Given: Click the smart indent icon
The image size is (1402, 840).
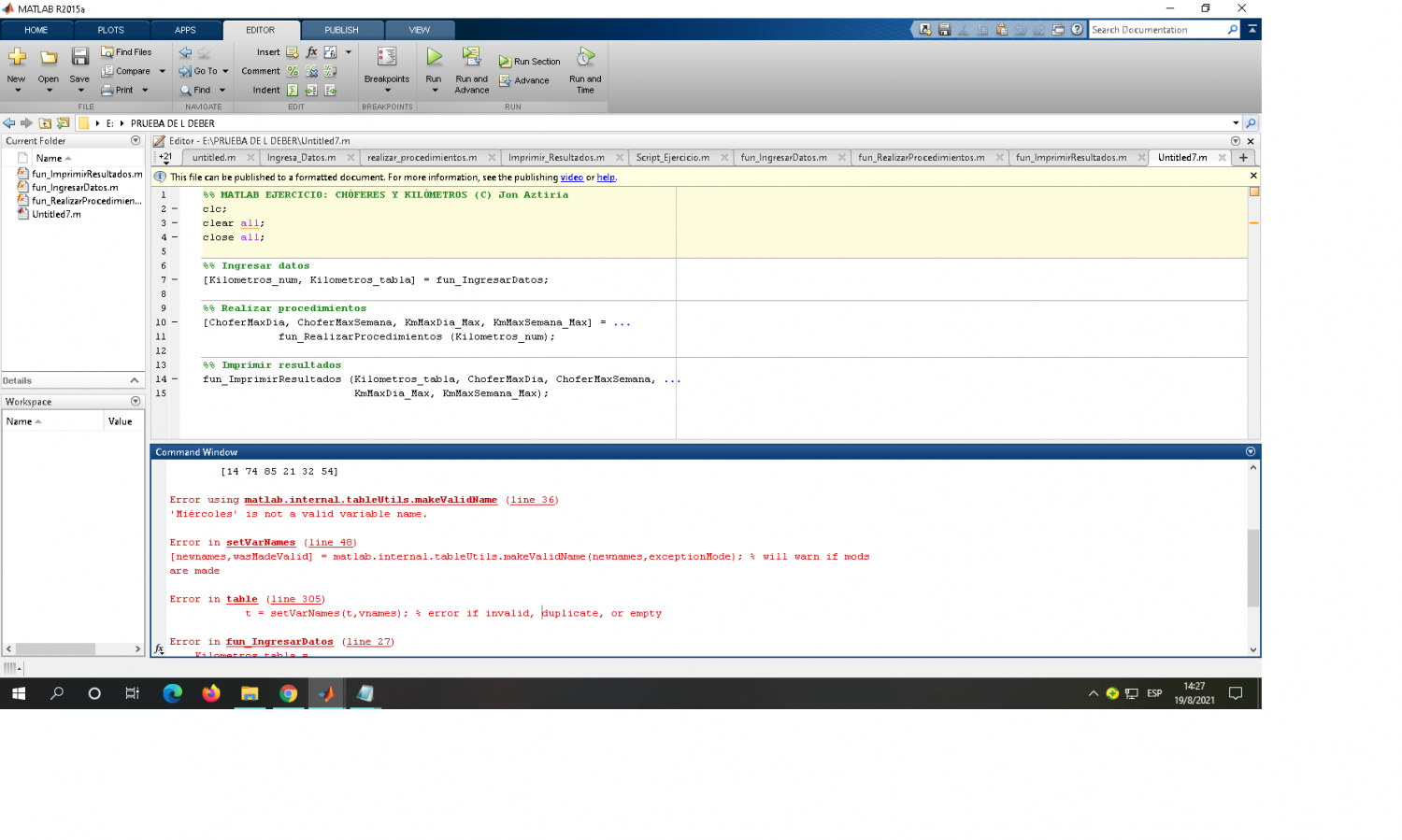Looking at the screenshot, I should click(293, 91).
